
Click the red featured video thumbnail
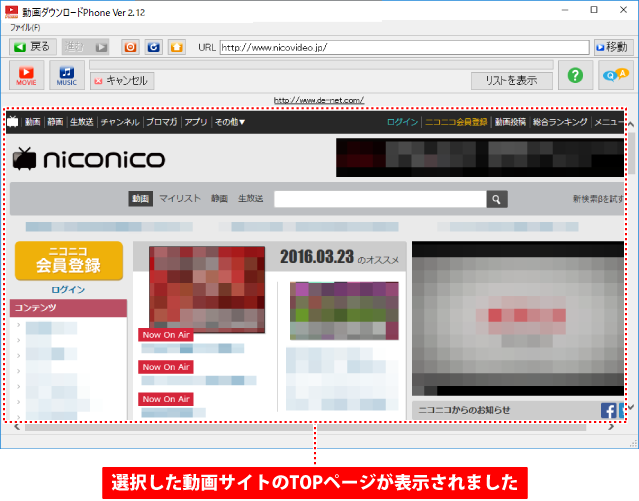(x=207, y=289)
